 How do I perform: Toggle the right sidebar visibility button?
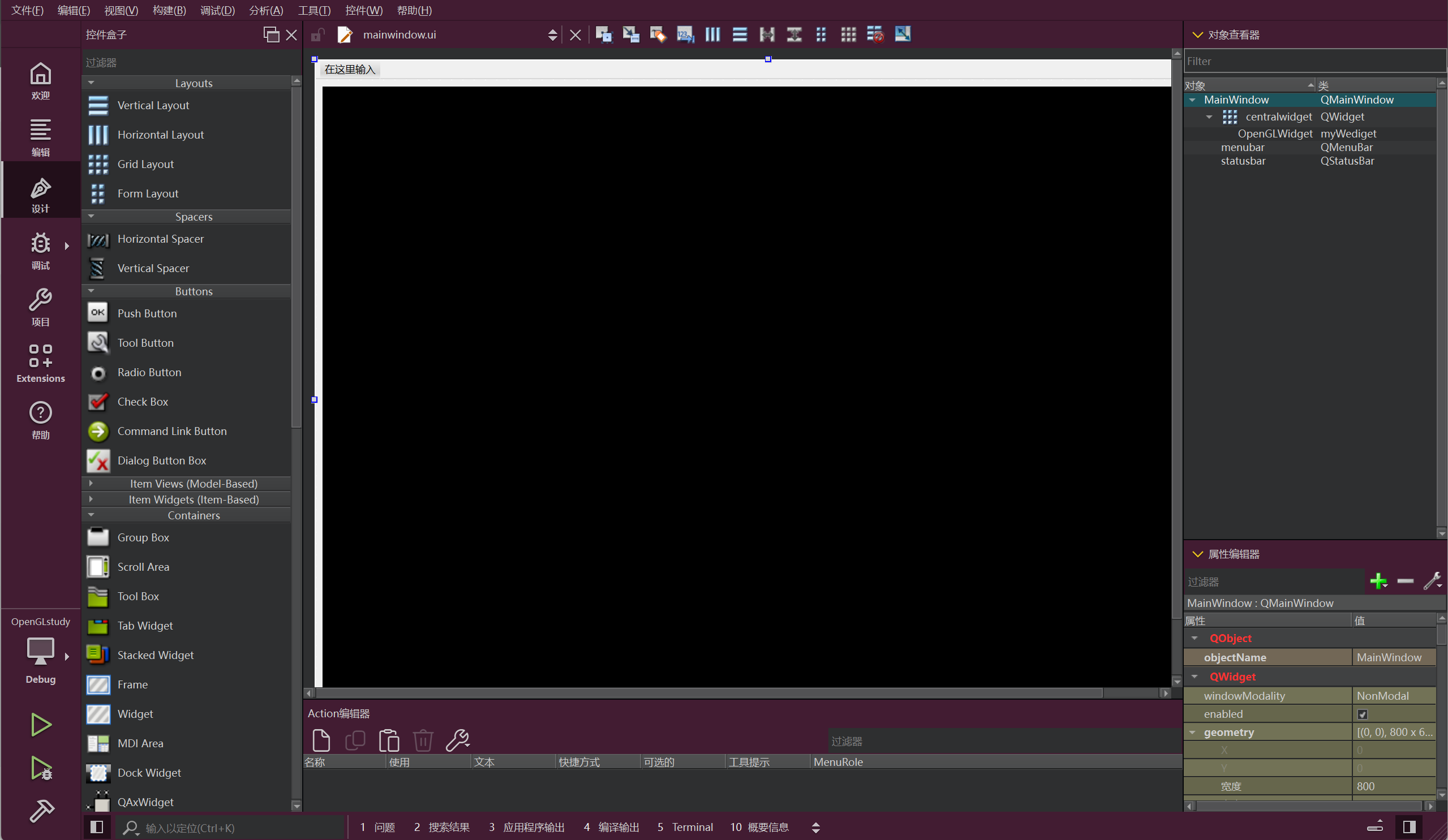[1409, 827]
